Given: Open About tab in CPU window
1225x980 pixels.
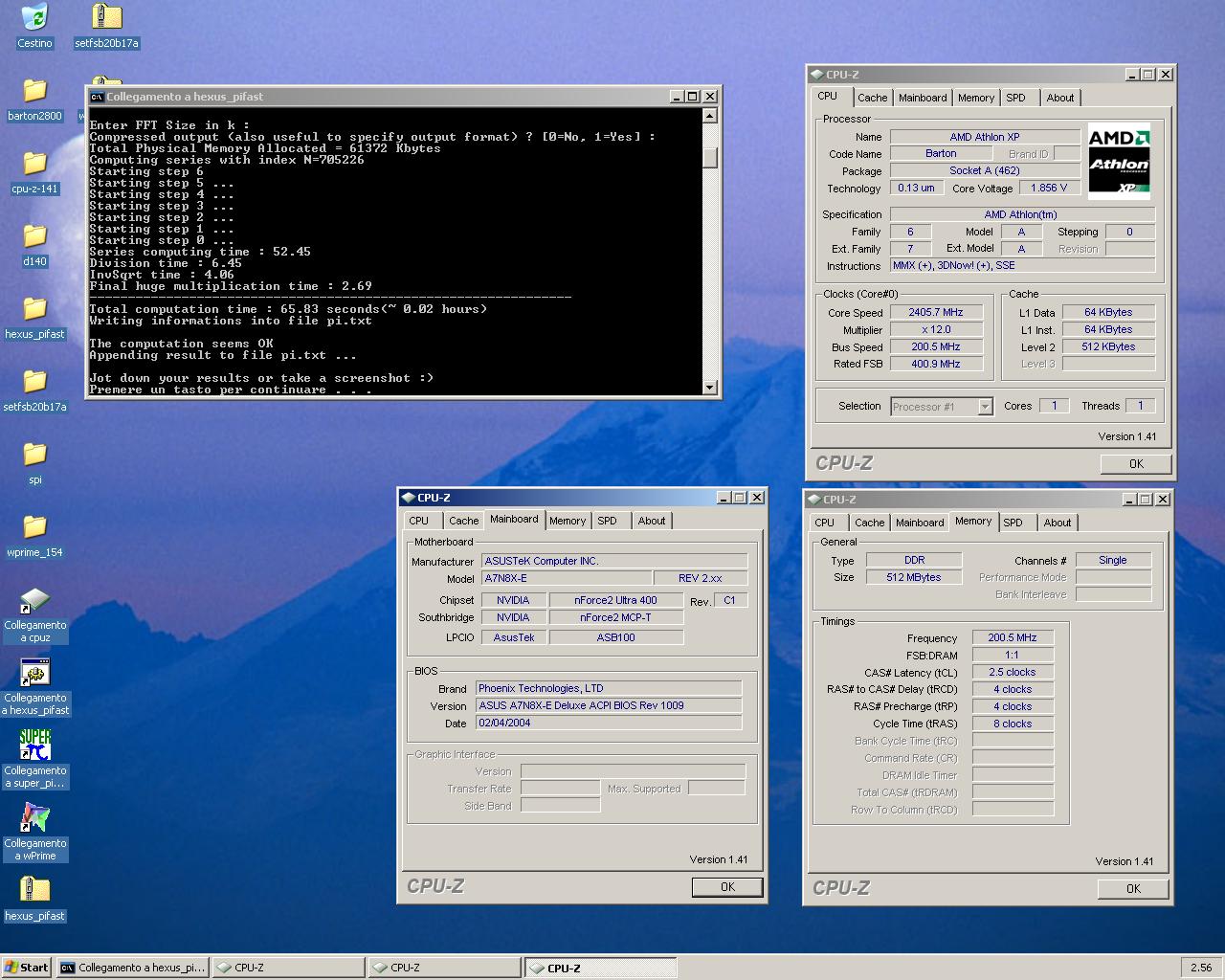Looking at the screenshot, I should [x=1059, y=98].
